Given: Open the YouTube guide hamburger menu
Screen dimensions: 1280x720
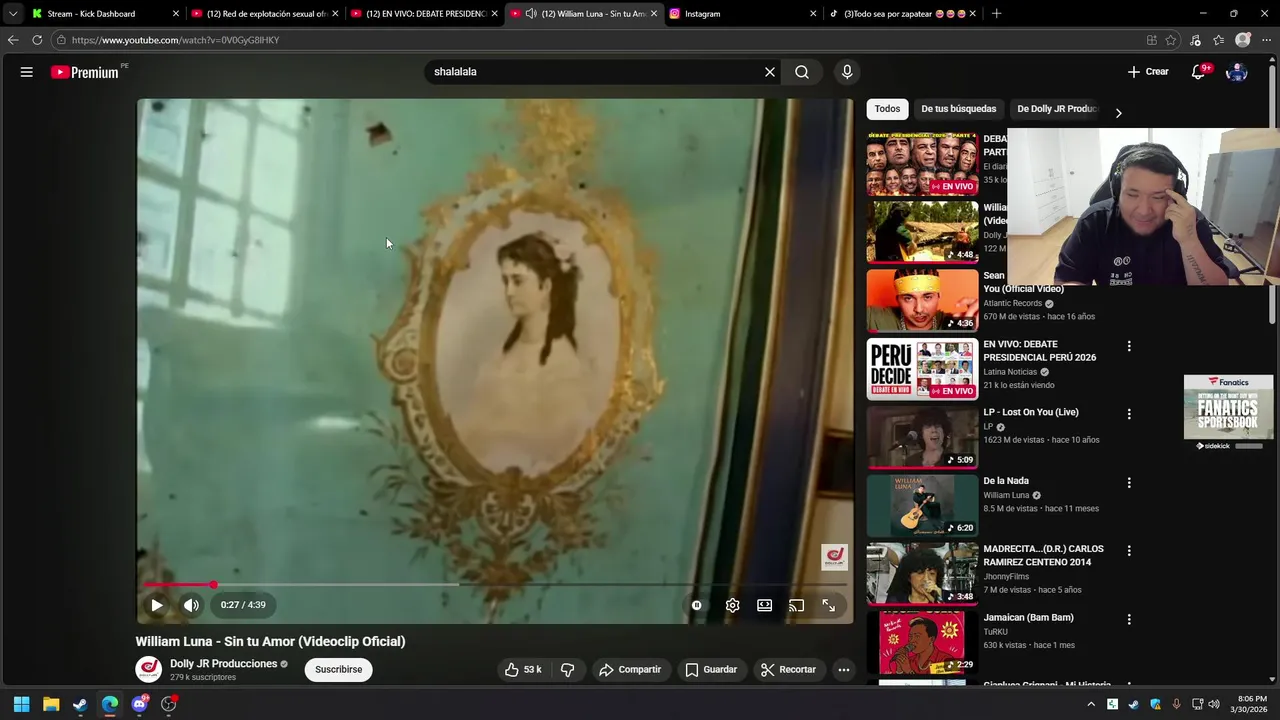Looking at the screenshot, I should pos(27,72).
